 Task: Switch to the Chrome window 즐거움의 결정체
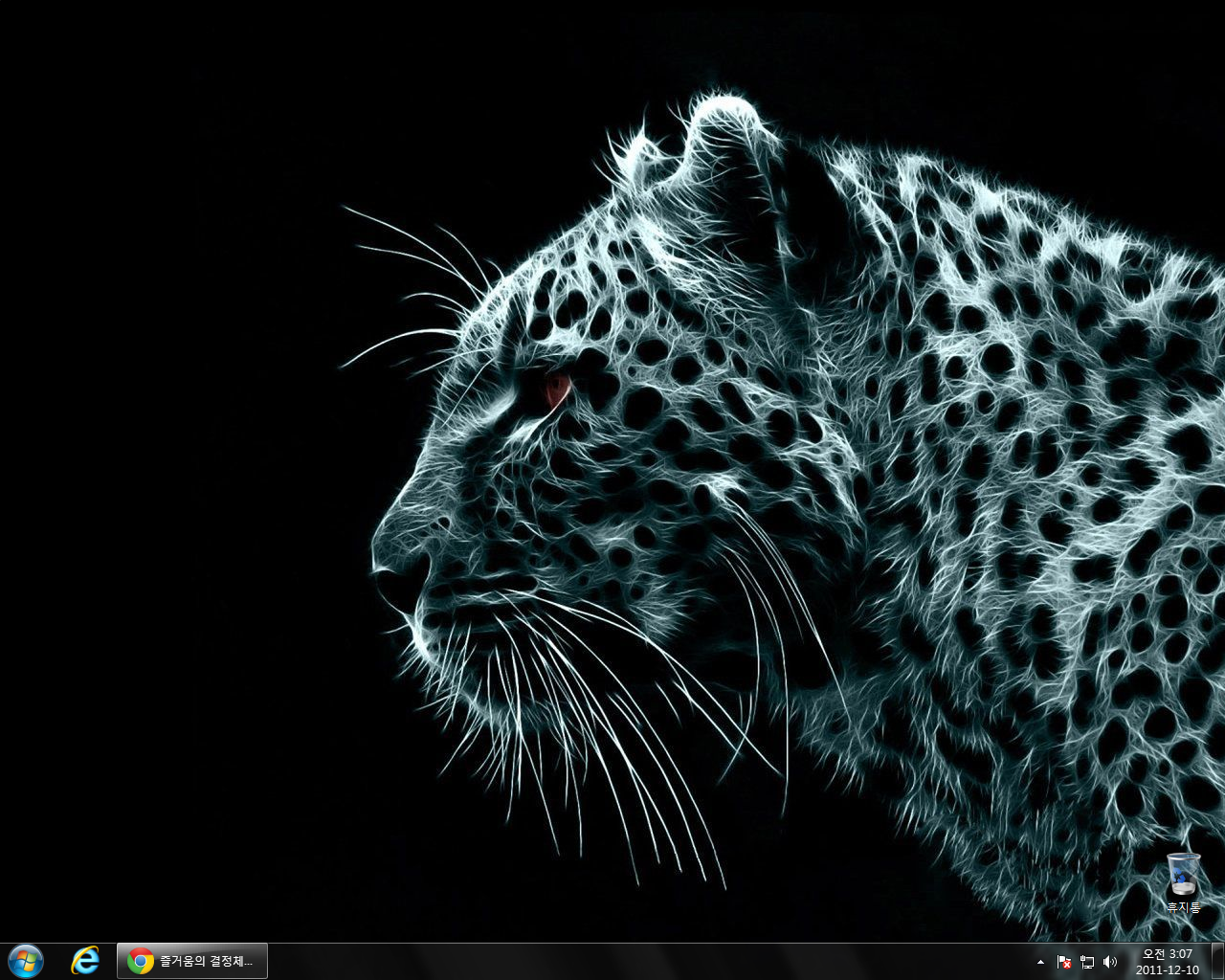tap(192, 961)
